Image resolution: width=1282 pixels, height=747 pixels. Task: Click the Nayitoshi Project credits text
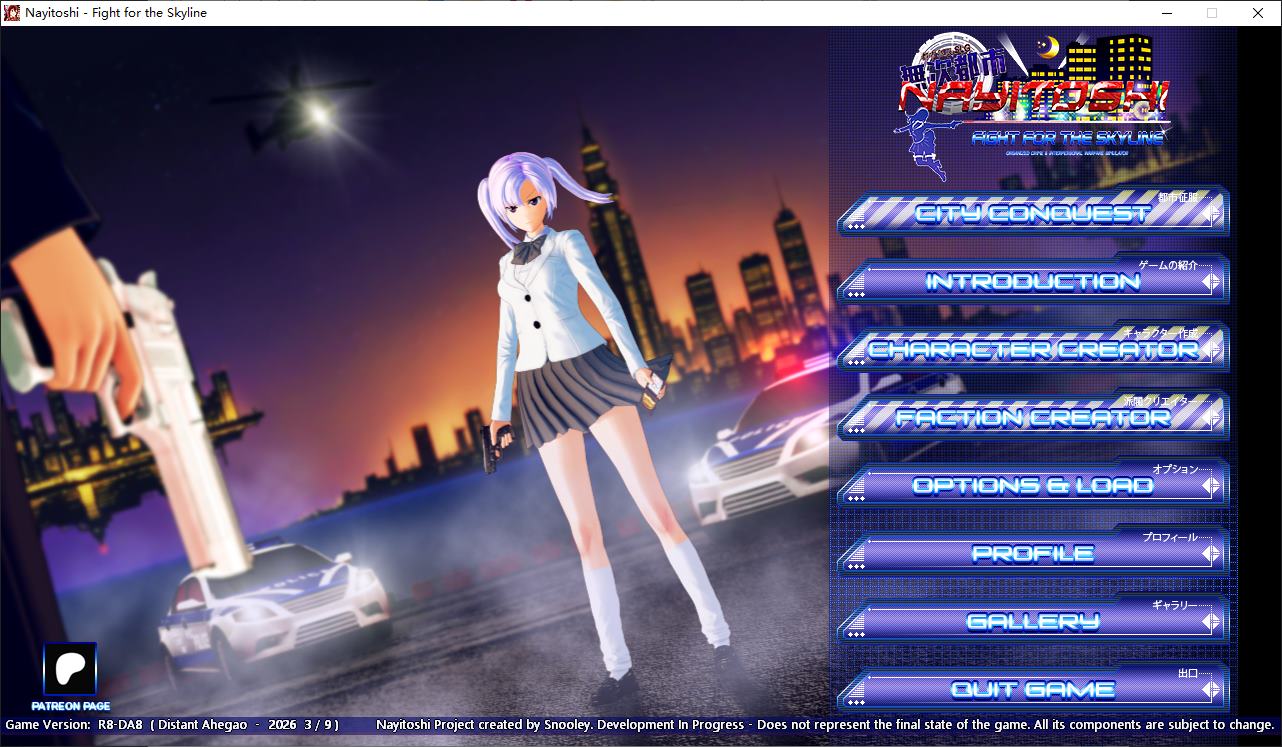tap(824, 725)
